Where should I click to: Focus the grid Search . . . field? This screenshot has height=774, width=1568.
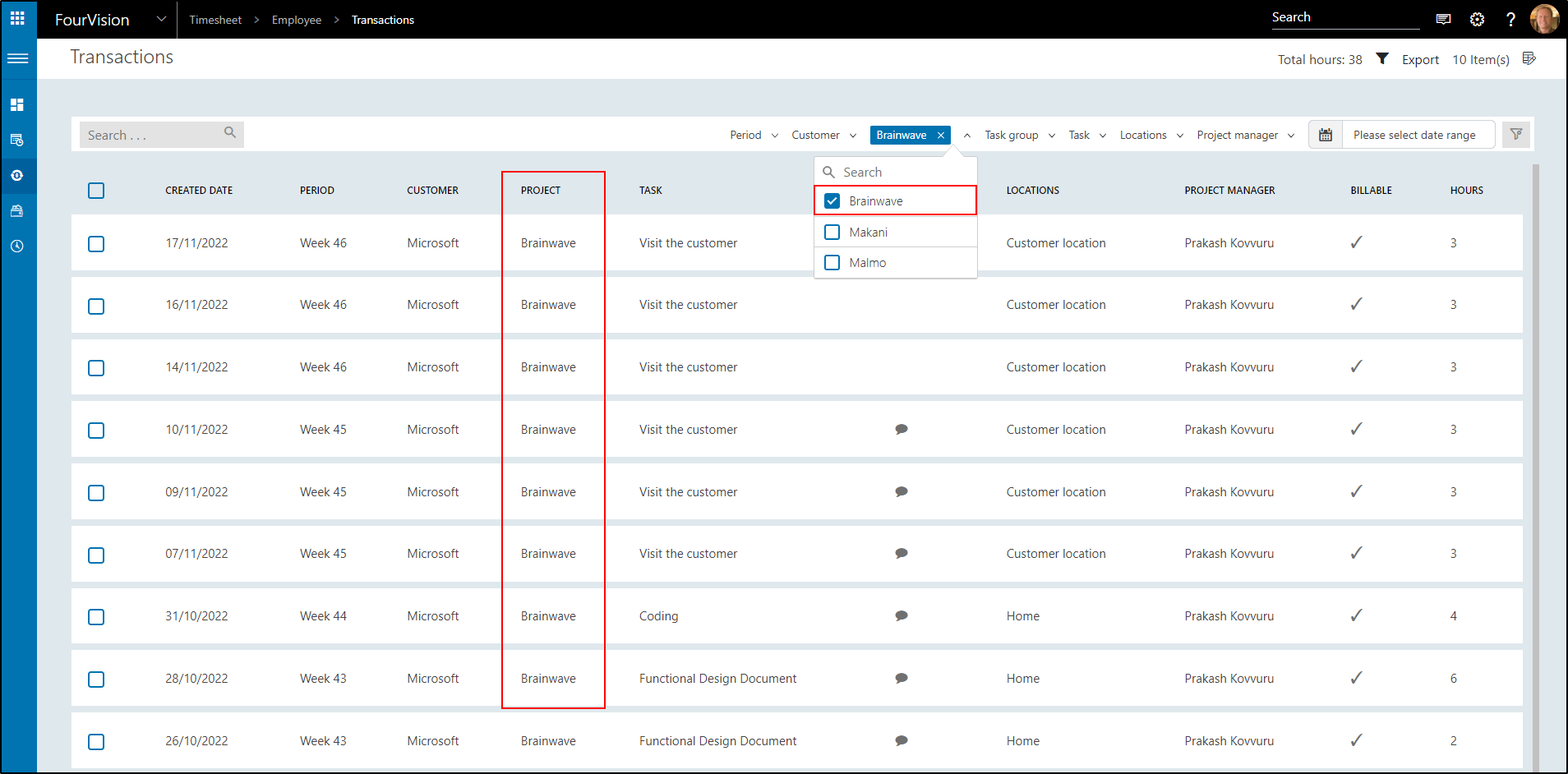[x=162, y=135]
